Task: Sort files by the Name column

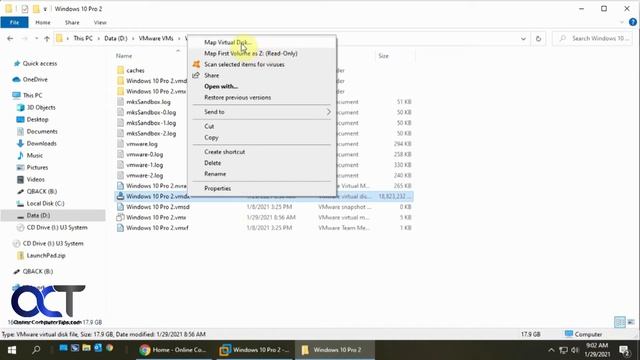Action: point(124,56)
